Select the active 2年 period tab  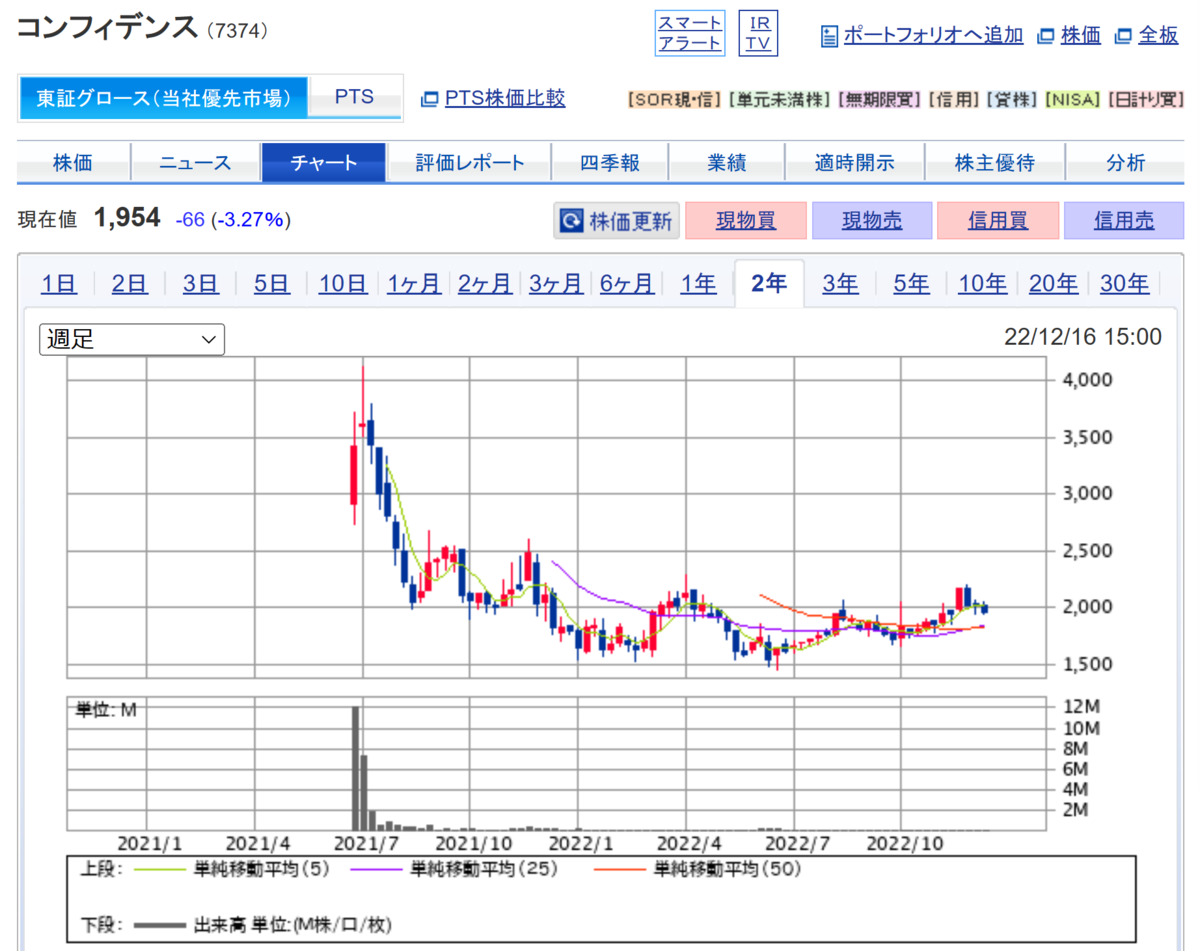(769, 284)
